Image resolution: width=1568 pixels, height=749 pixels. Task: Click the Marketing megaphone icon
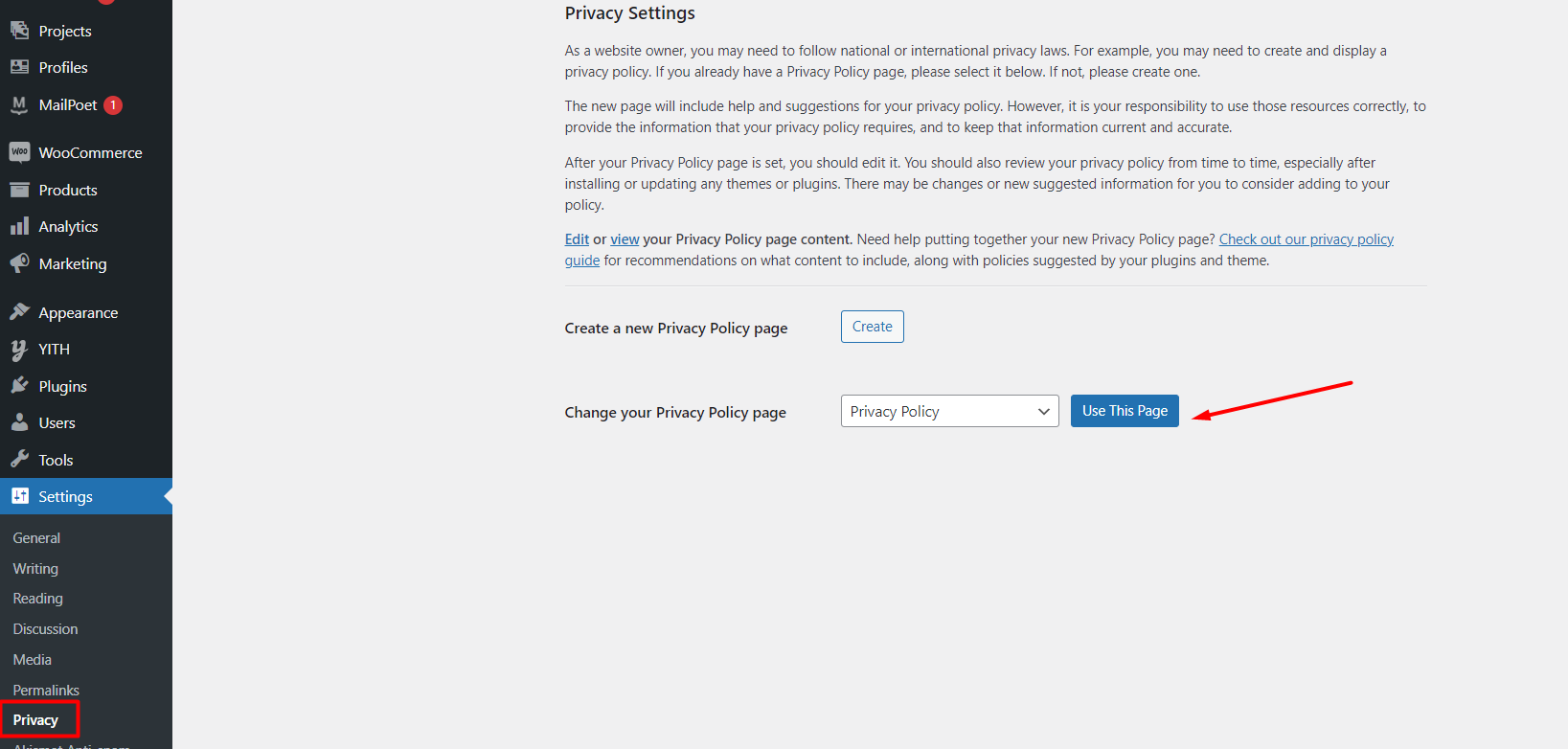19,263
